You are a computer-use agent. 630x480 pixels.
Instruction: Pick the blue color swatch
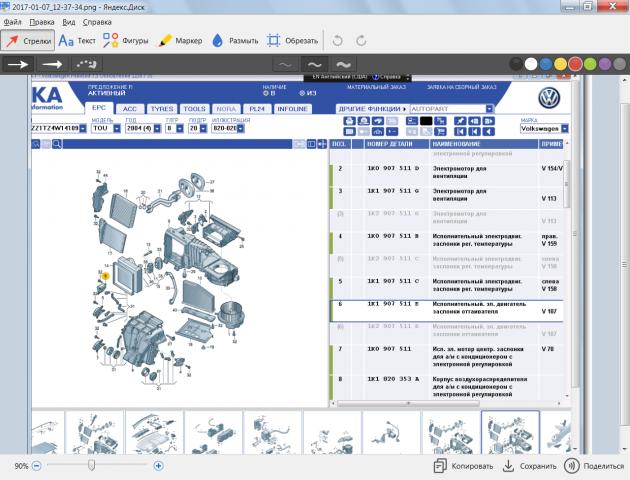coord(546,64)
